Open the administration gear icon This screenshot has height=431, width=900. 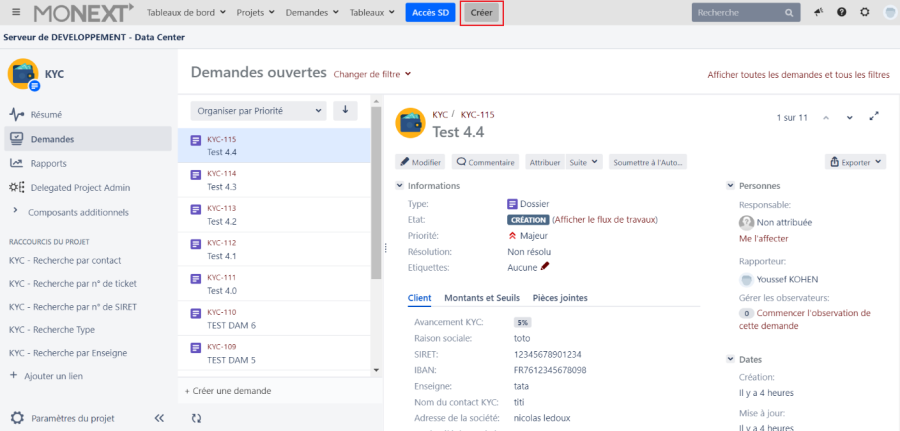[x=866, y=13]
